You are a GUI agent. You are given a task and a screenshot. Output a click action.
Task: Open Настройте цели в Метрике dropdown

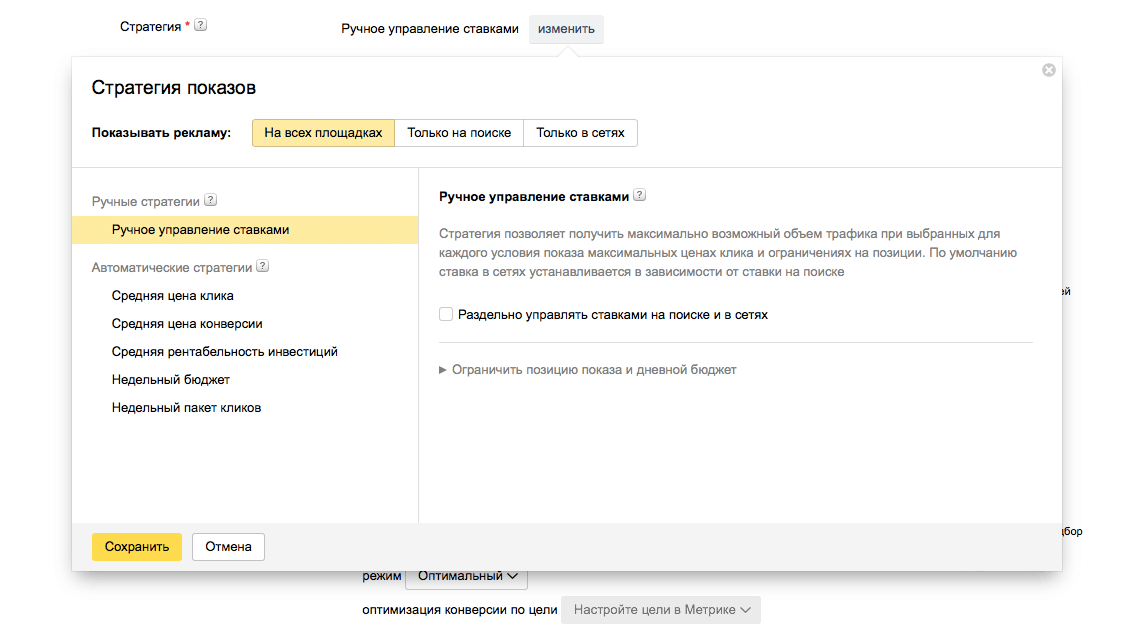pos(661,609)
